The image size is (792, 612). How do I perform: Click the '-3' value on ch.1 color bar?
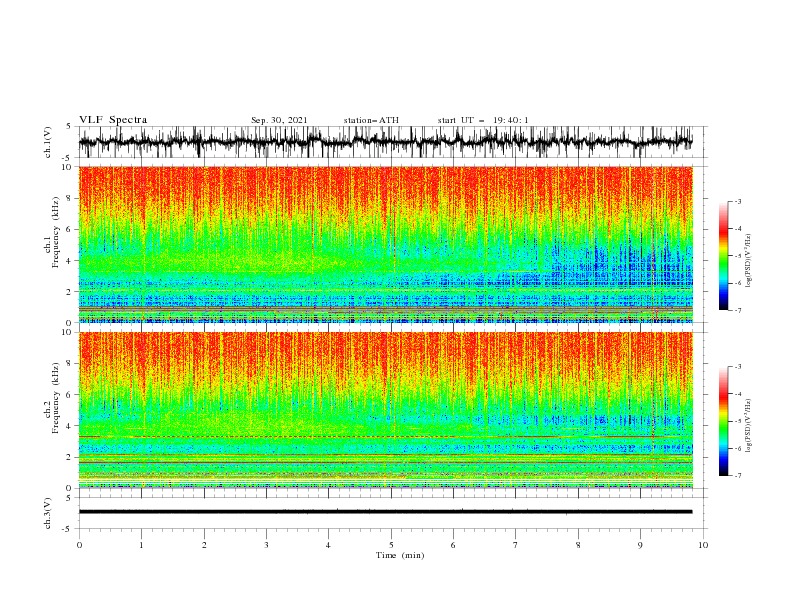click(x=737, y=201)
